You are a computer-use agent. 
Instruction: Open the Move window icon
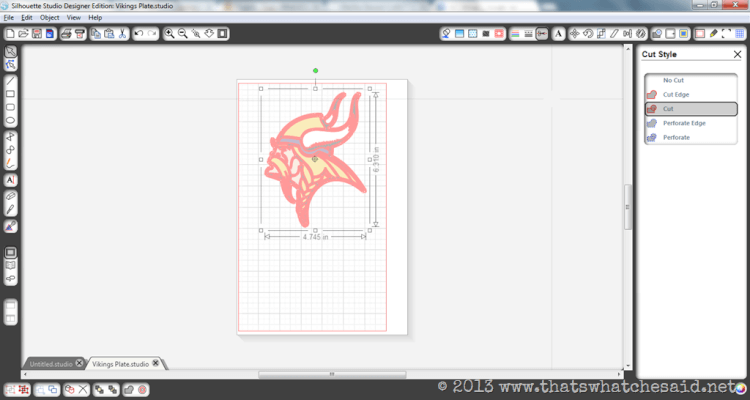[575, 33]
